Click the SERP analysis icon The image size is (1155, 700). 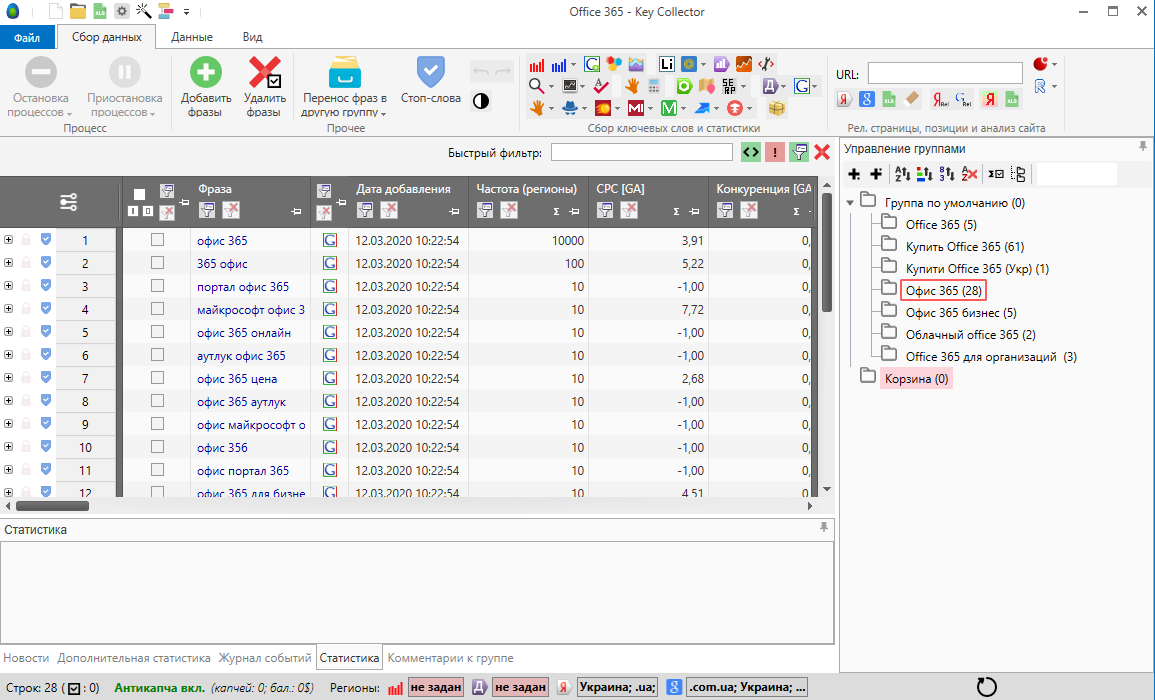pos(729,86)
